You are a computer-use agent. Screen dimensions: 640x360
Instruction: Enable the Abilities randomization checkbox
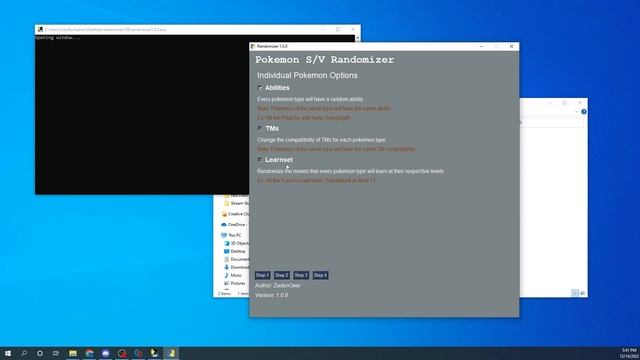260,88
